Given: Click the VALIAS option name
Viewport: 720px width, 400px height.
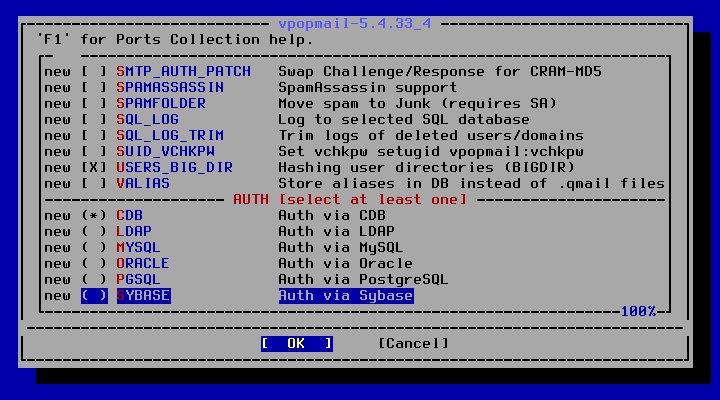Looking at the screenshot, I should click(x=143, y=184).
